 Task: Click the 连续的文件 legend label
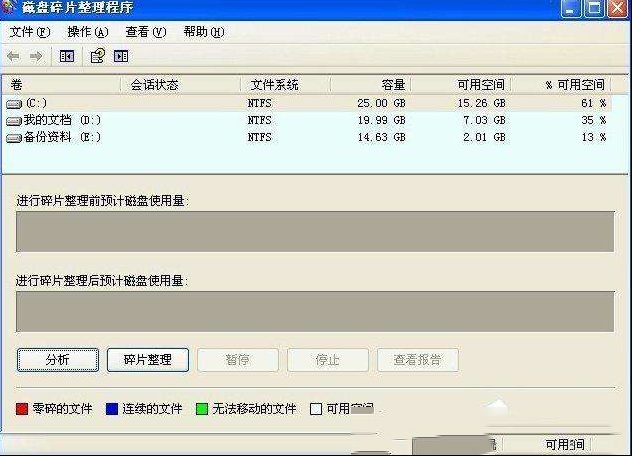click(152, 409)
